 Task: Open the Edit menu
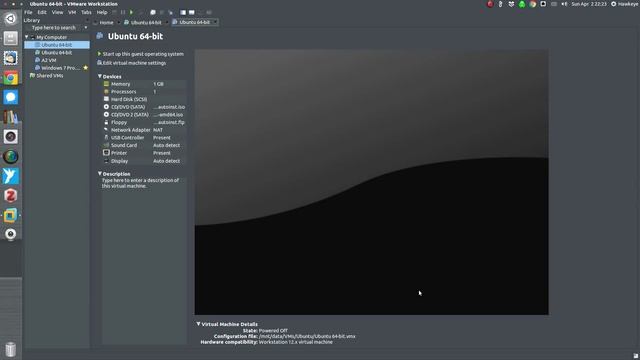click(42, 12)
